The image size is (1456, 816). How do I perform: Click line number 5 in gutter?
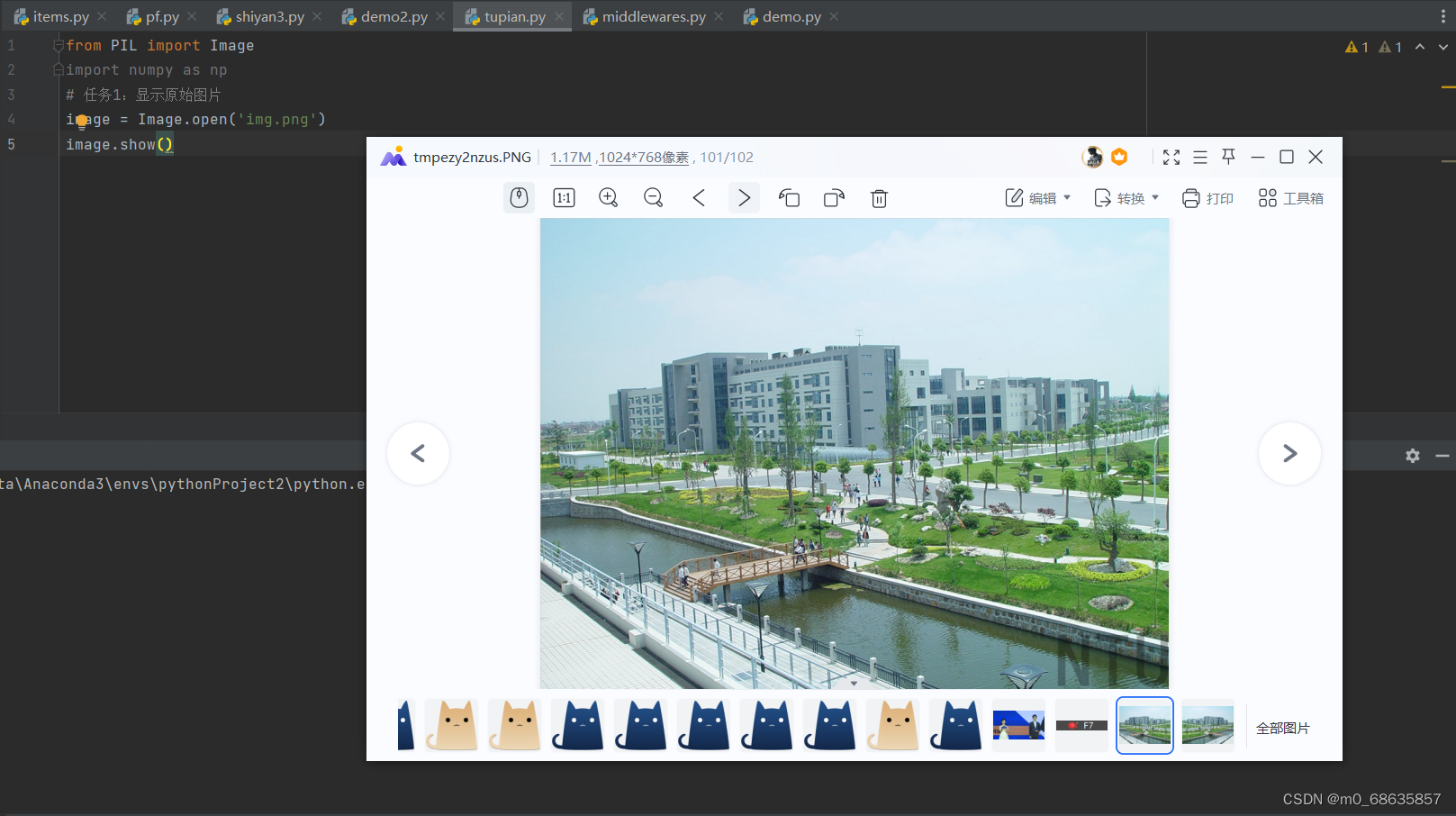(12, 144)
